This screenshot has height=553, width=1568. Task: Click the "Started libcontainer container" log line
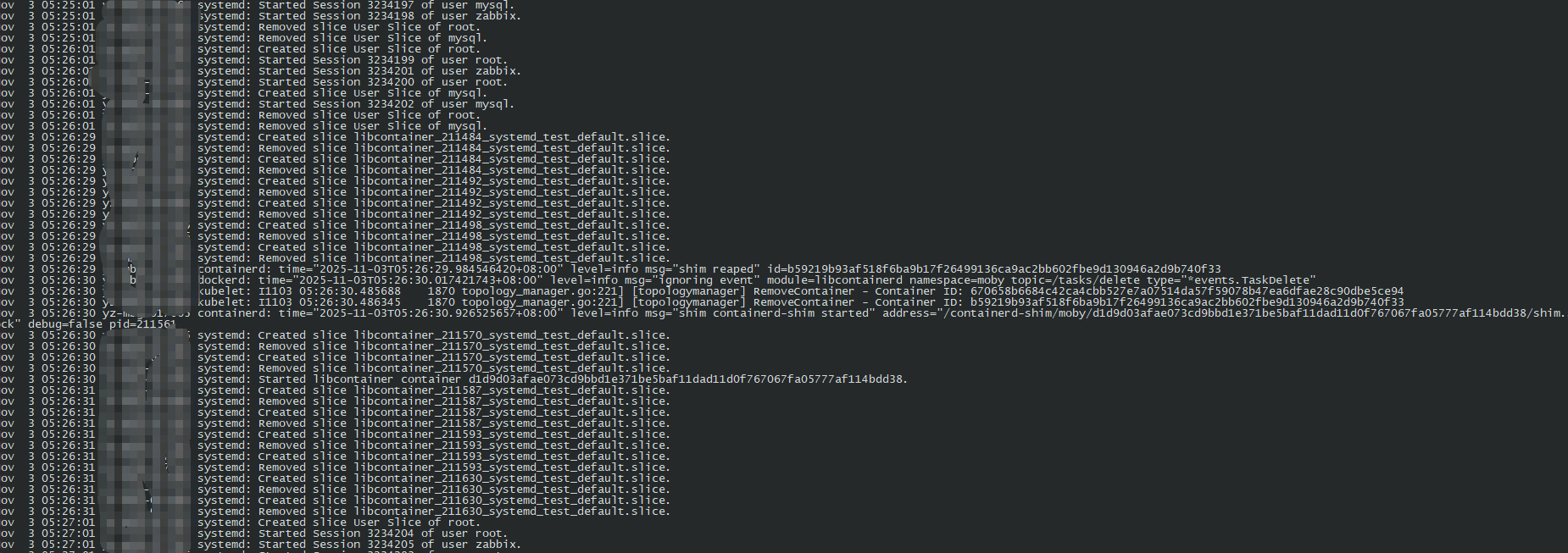pos(553,379)
